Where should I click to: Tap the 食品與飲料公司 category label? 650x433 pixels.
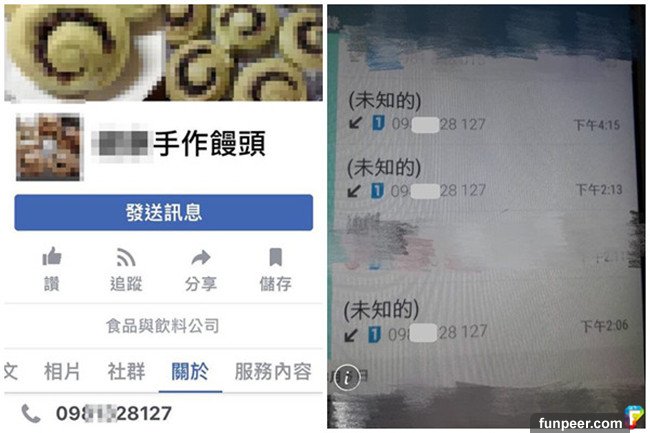162,326
